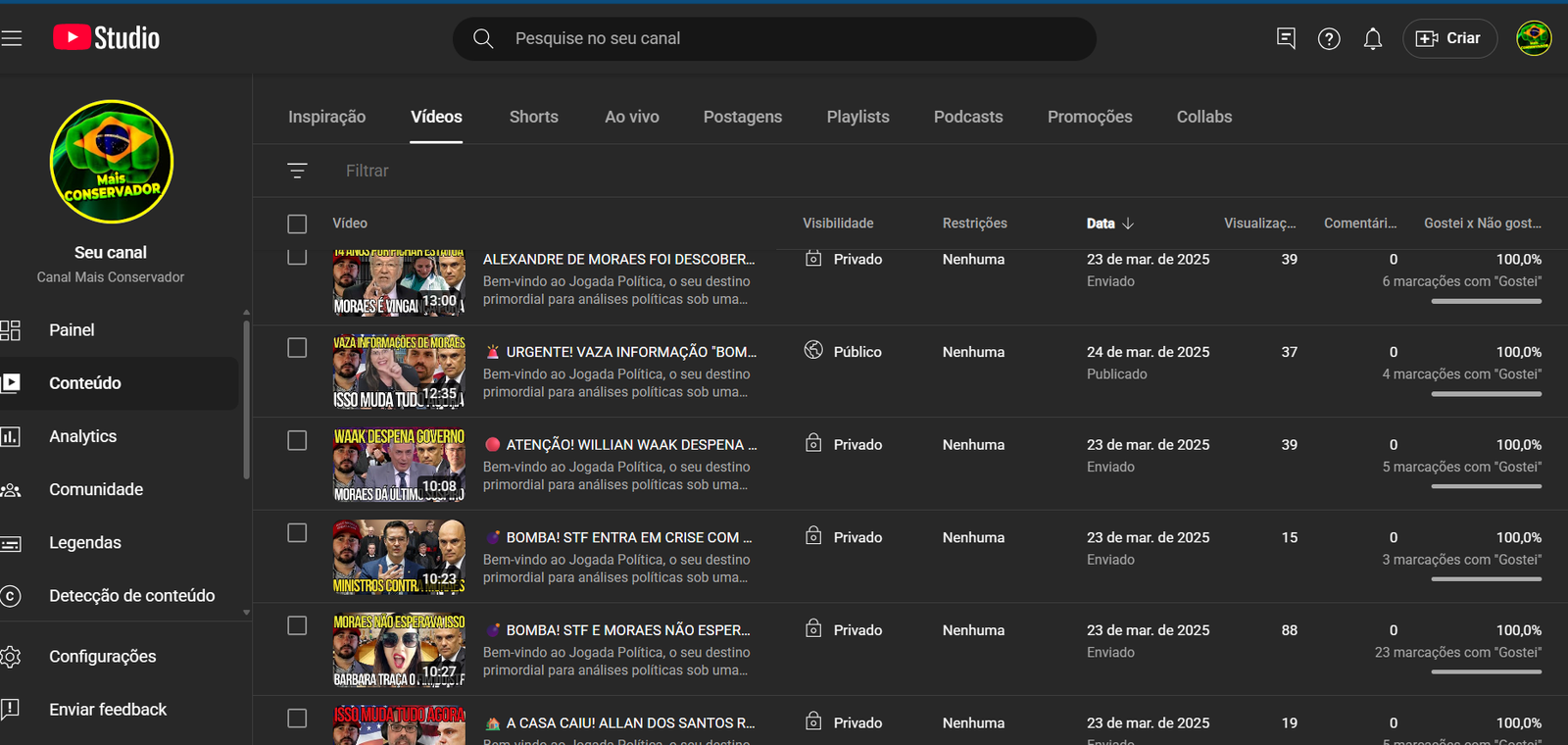The height and width of the screenshot is (745, 1568).
Task: Click public globe icon for URGENTE video
Action: coord(813,350)
